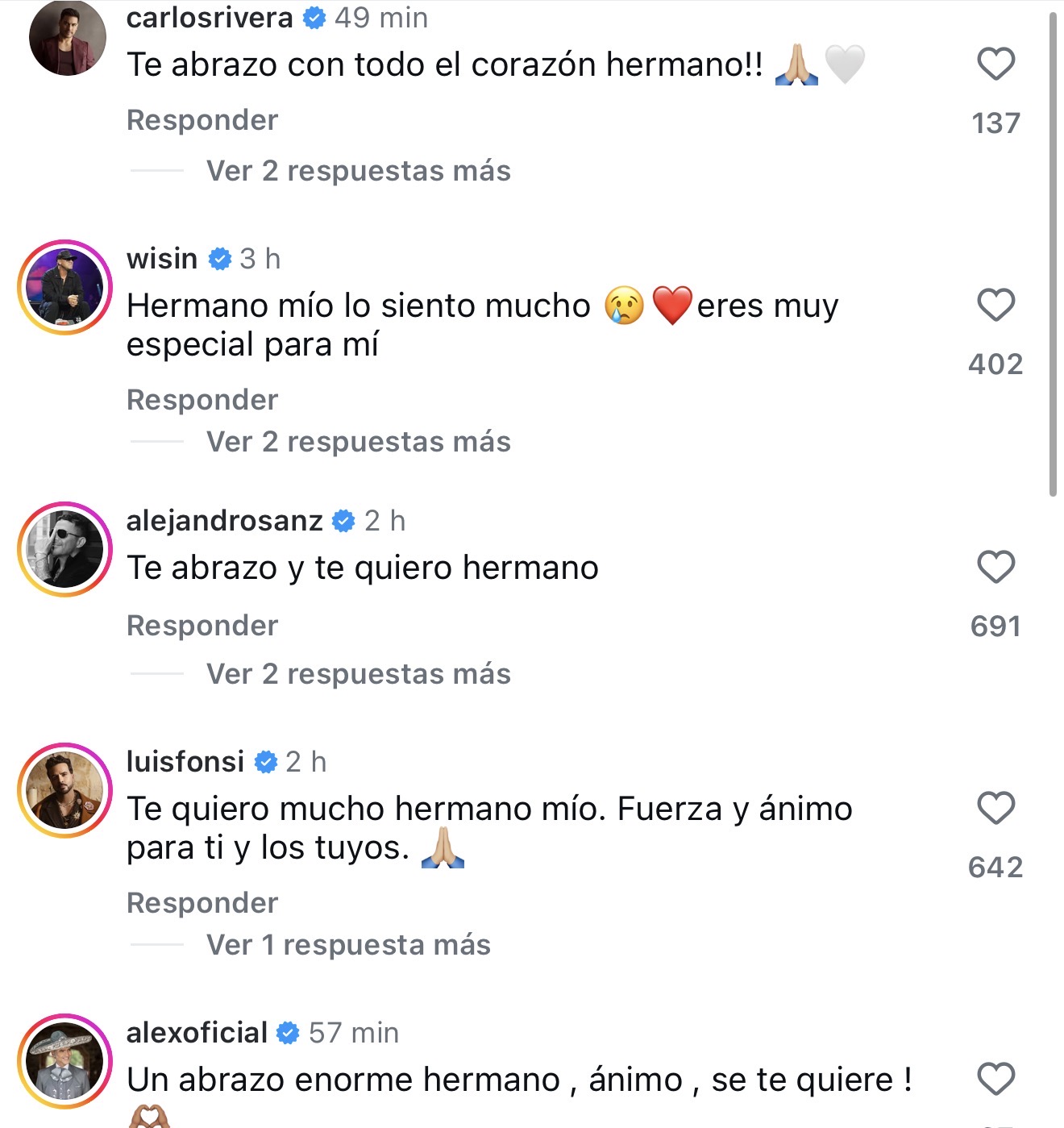Like wisin's comment with the heart icon
The width and height of the screenshot is (1064, 1128).
995,306
